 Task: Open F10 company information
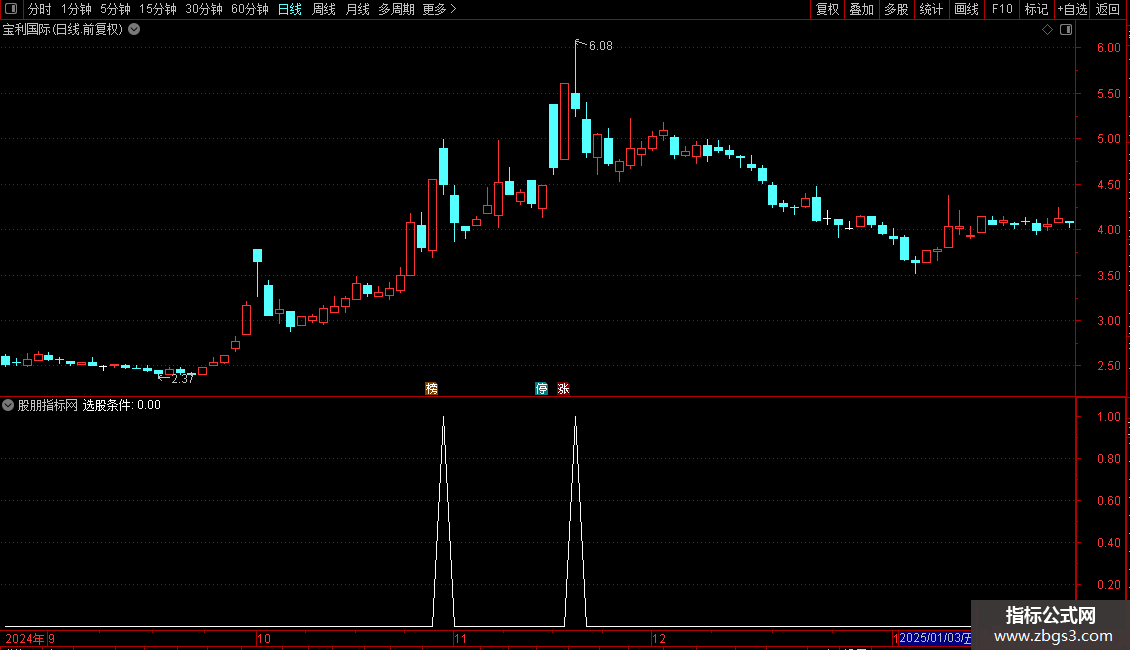click(x=1002, y=9)
